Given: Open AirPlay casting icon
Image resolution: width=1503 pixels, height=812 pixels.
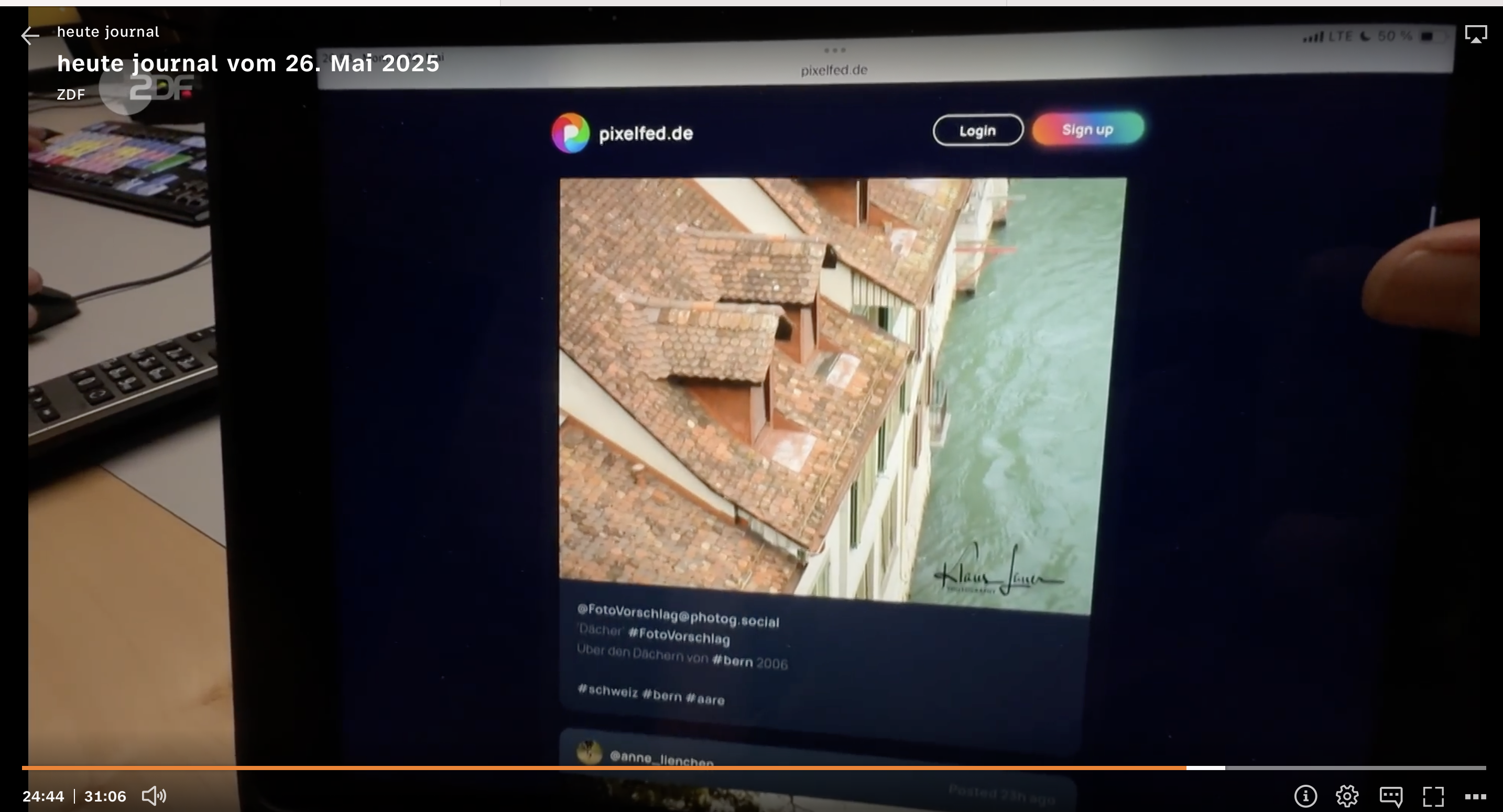Looking at the screenshot, I should tap(1476, 34).
